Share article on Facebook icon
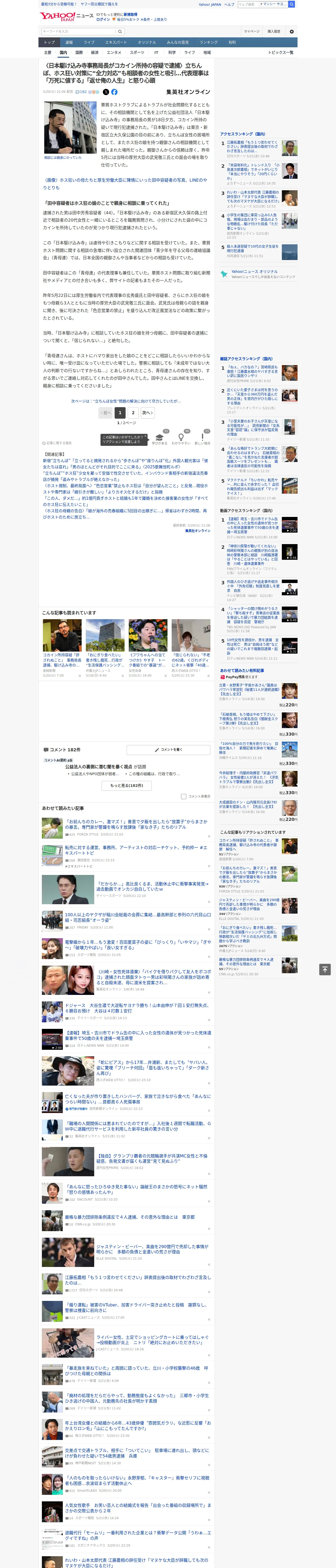Image resolution: width=336 pixels, height=1568 pixels. click(114, 92)
